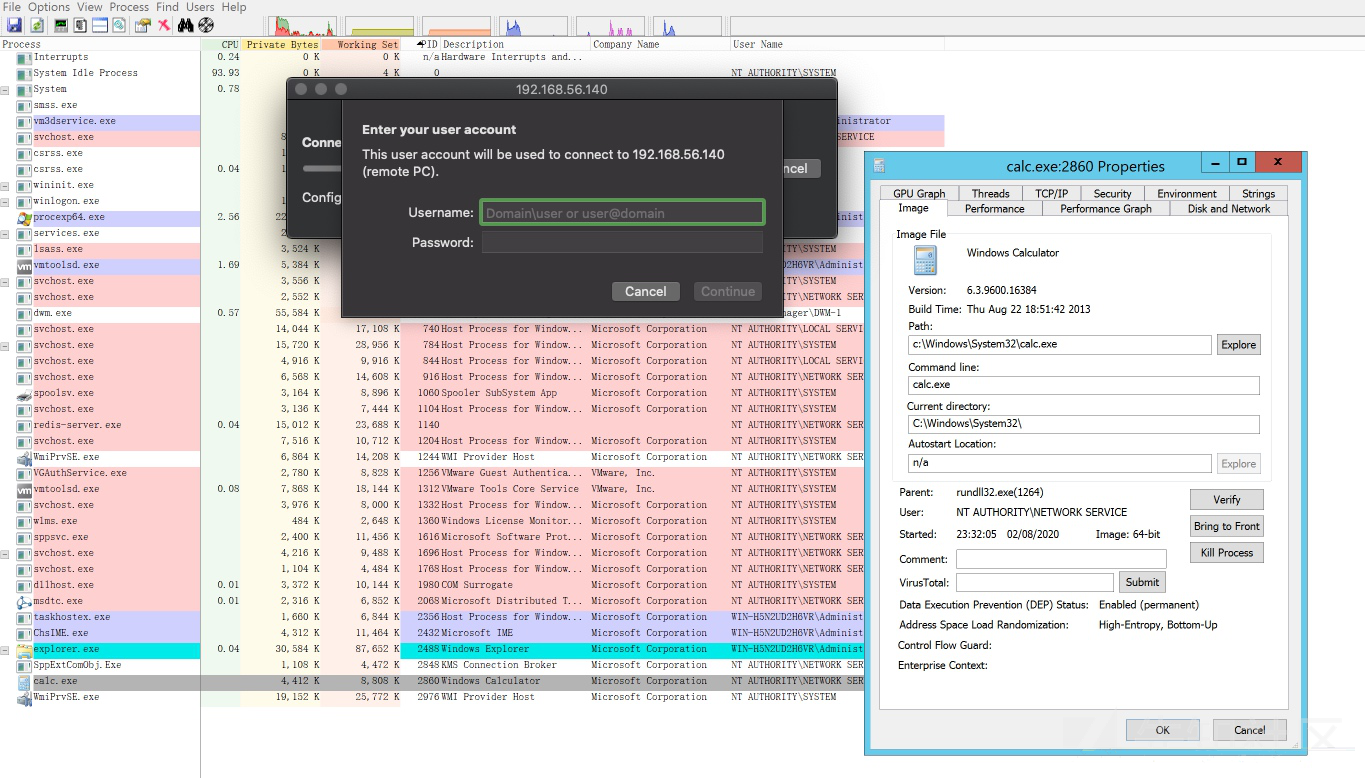The image size is (1365, 778).
Task: Click the dwm.exe process icon
Action: (x=24, y=313)
